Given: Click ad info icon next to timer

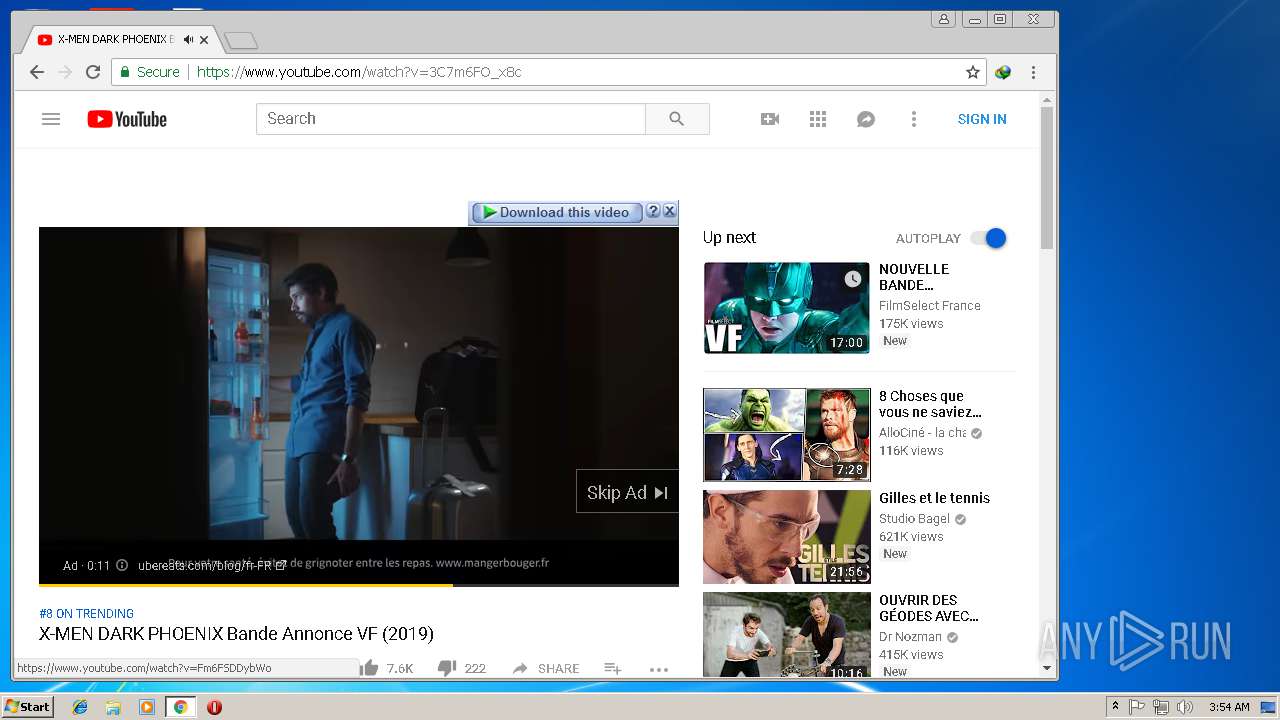Looking at the screenshot, I should (x=122, y=565).
